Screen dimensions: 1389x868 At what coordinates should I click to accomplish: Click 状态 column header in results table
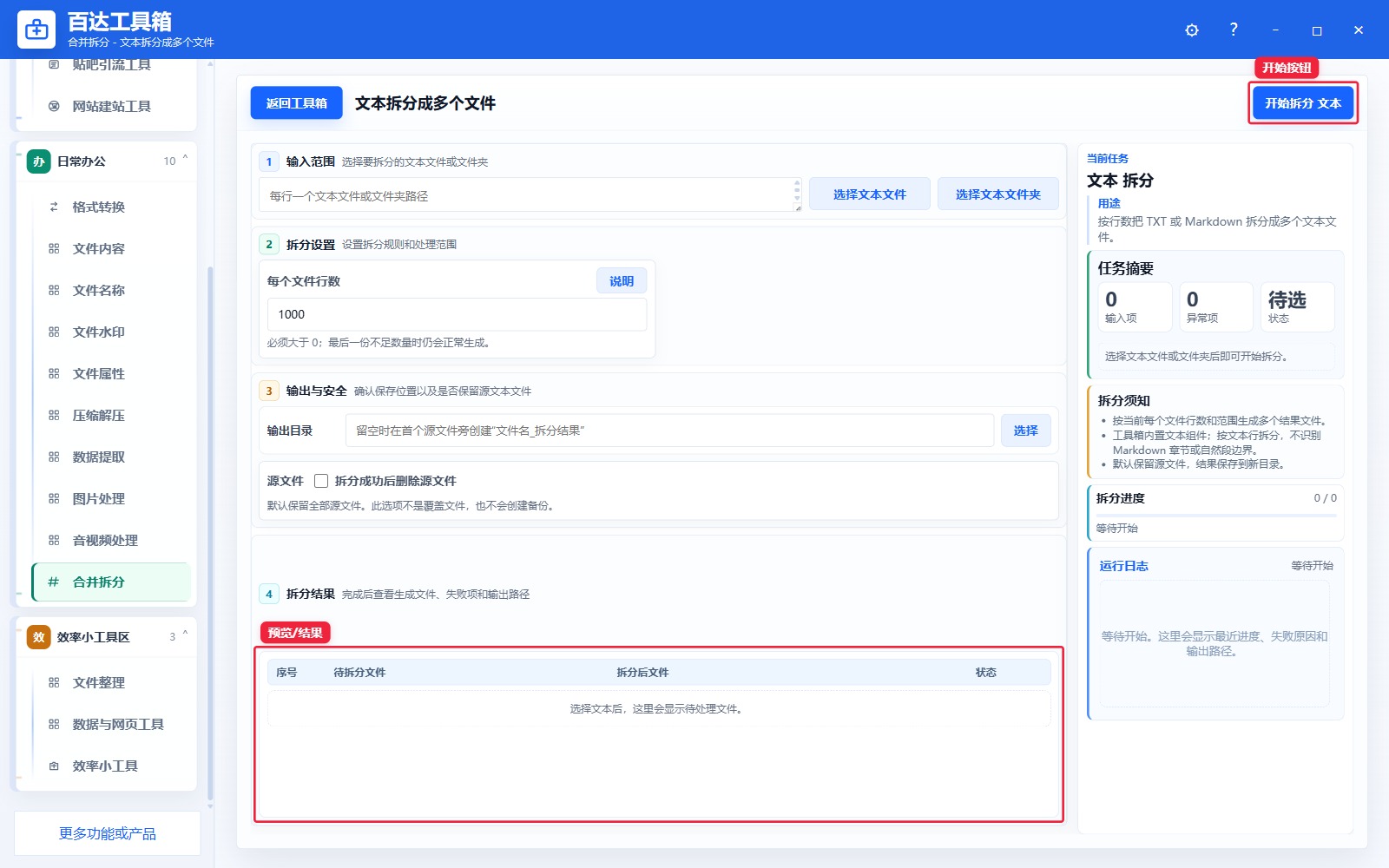coord(985,673)
